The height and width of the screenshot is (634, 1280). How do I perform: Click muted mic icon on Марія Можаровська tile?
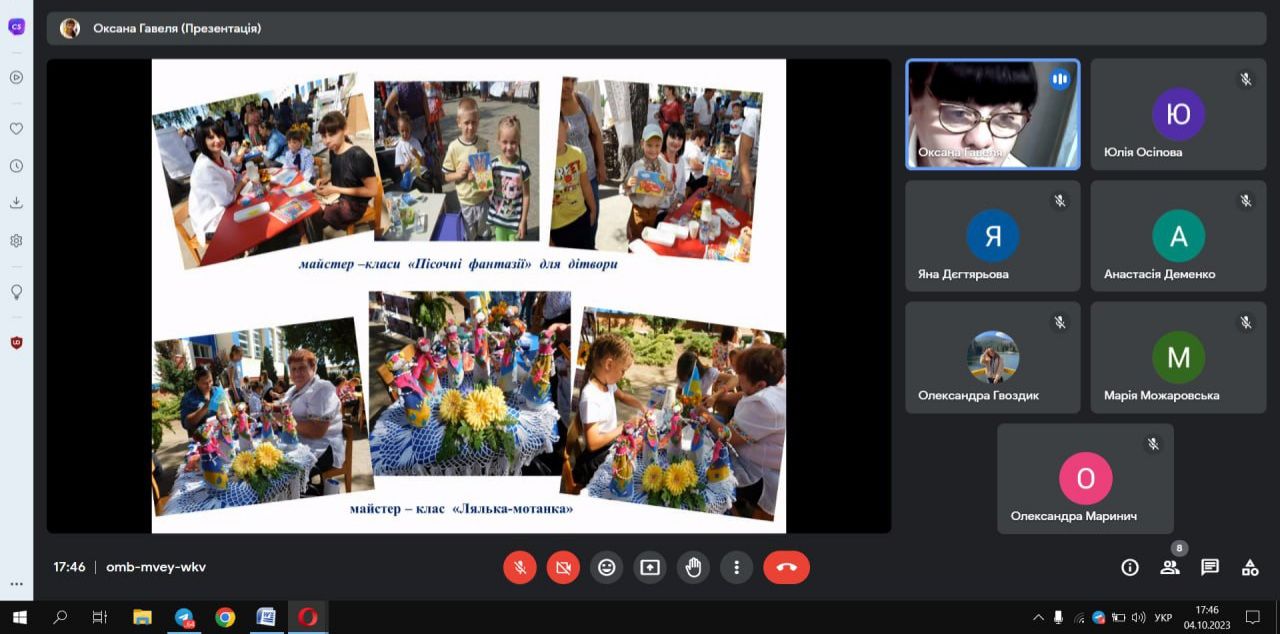[1245, 322]
